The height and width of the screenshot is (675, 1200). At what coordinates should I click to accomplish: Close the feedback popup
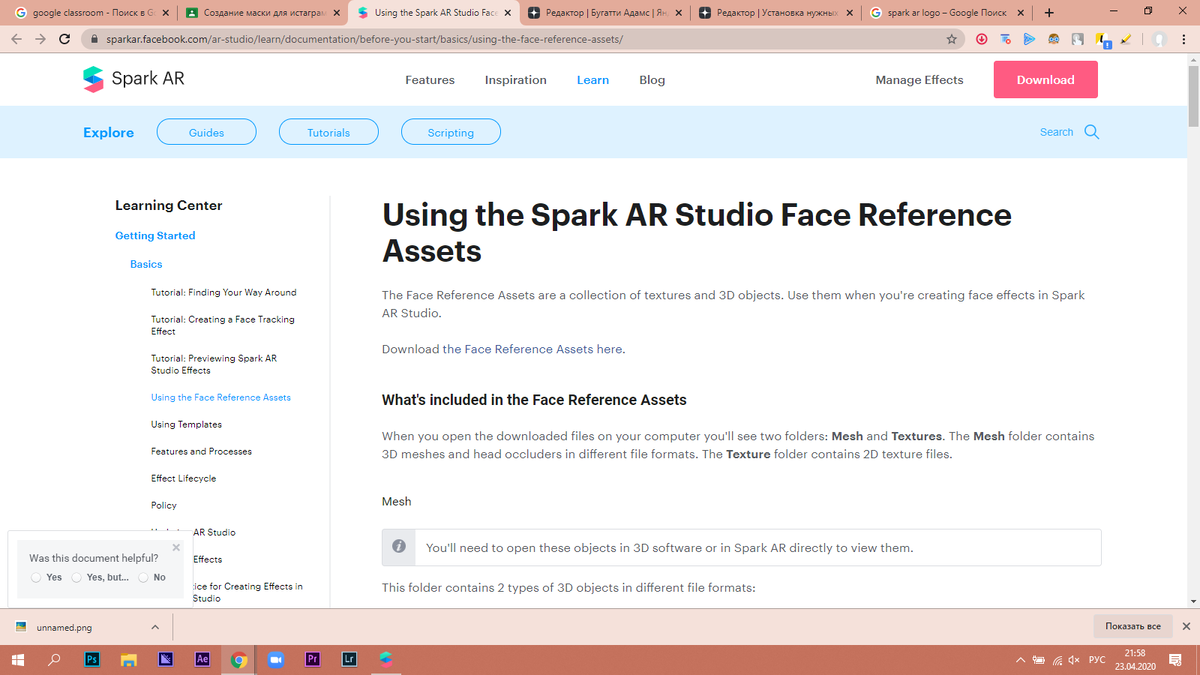[176, 547]
